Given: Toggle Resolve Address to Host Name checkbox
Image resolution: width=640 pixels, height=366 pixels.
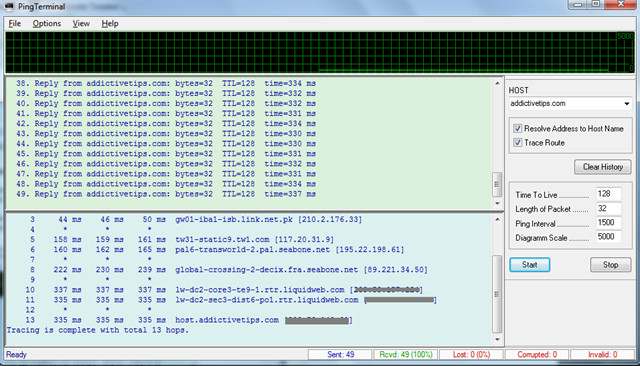Looking at the screenshot, I should coord(518,129).
